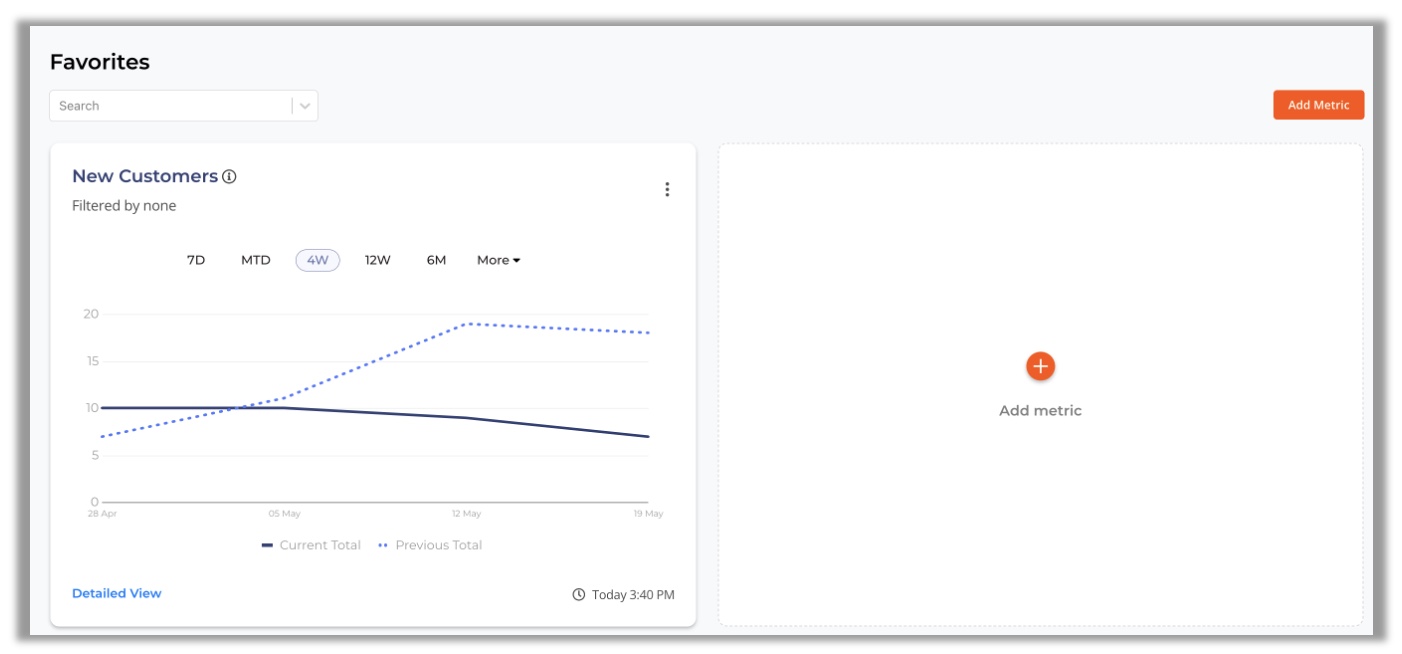Switch to the 6M time range

(436, 260)
